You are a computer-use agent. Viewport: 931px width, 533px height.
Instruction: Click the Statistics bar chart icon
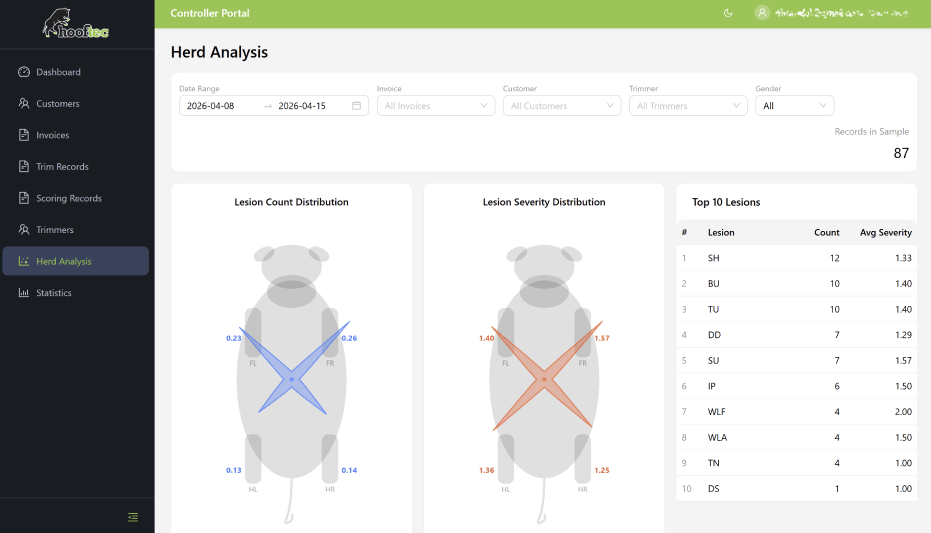coord(24,293)
